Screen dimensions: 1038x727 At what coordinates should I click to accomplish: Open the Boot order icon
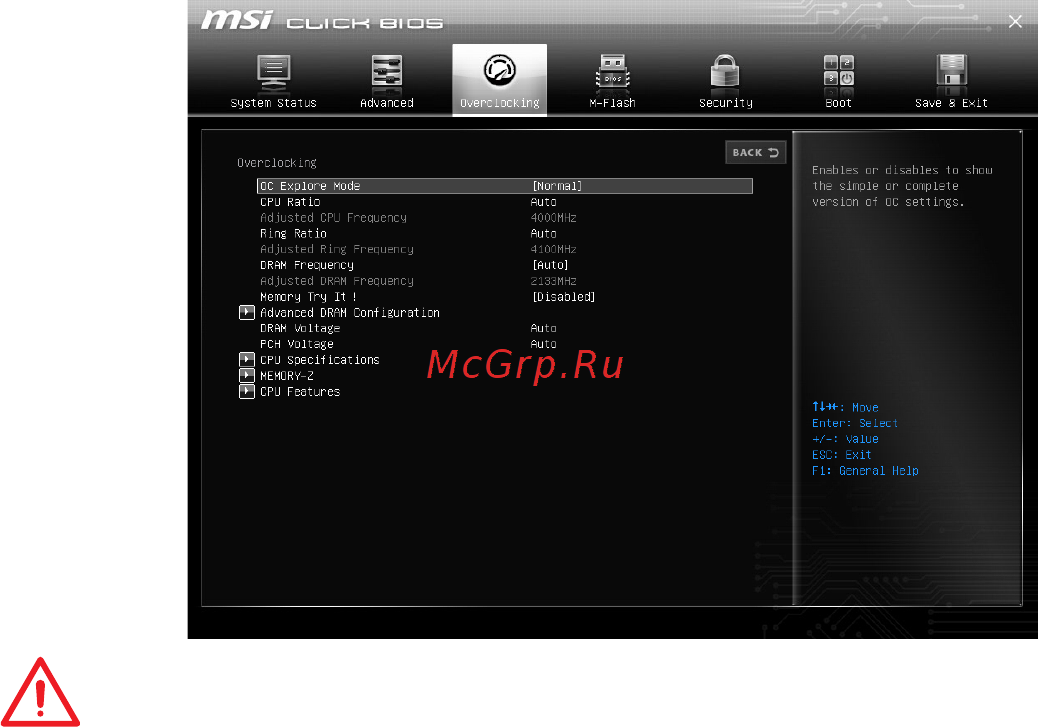point(839,72)
